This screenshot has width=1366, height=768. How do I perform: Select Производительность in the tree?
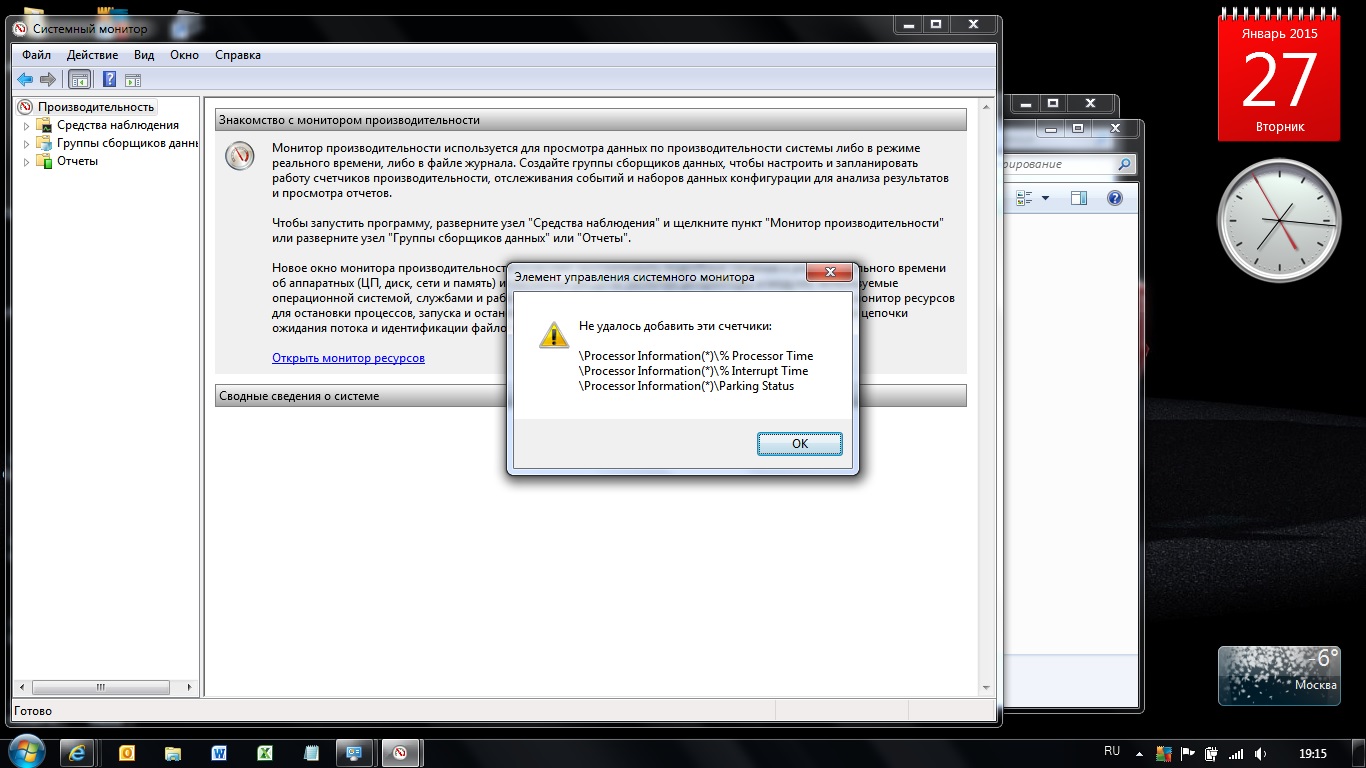96,107
